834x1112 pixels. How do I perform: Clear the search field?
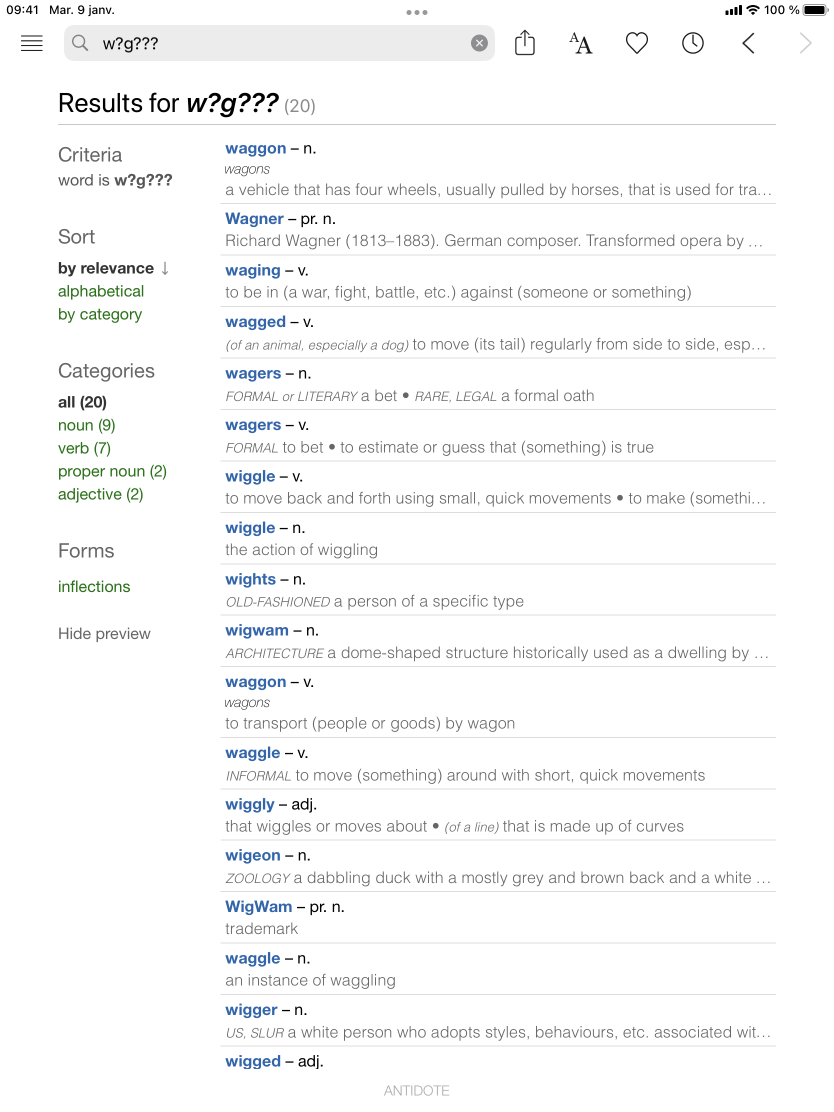[x=479, y=43]
